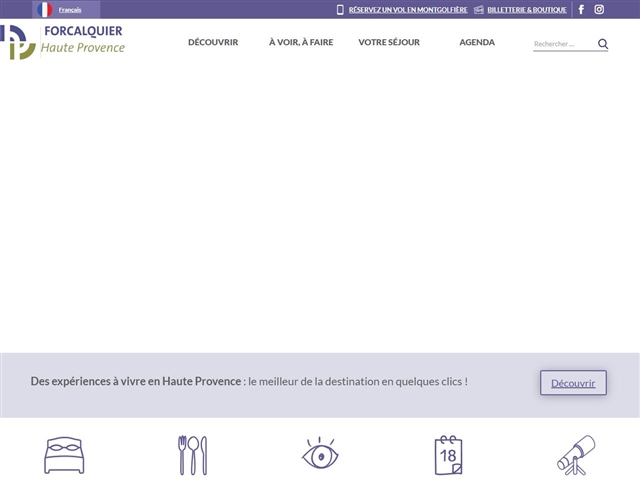Click the Forcalquier Haute Provence logo
The width and height of the screenshot is (640, 480).
click(62, 42)
